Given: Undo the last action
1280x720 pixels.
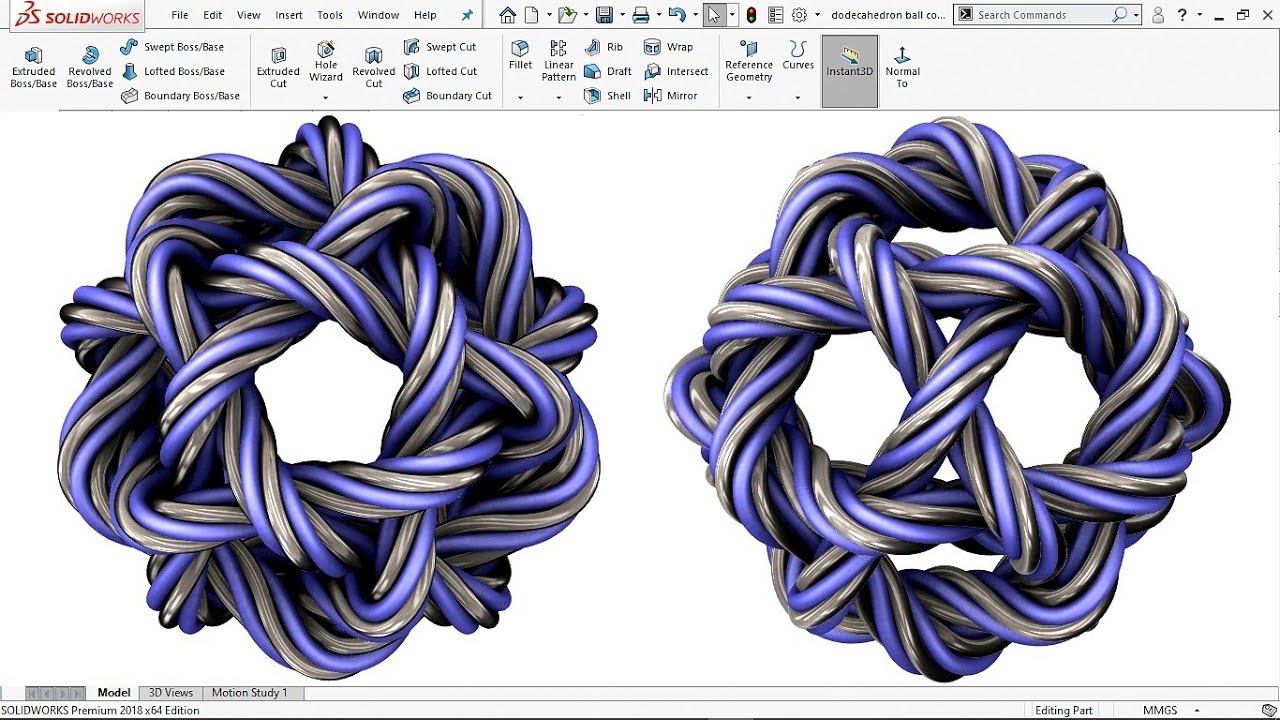Looking at the screenshot, I should coord(677,15).
